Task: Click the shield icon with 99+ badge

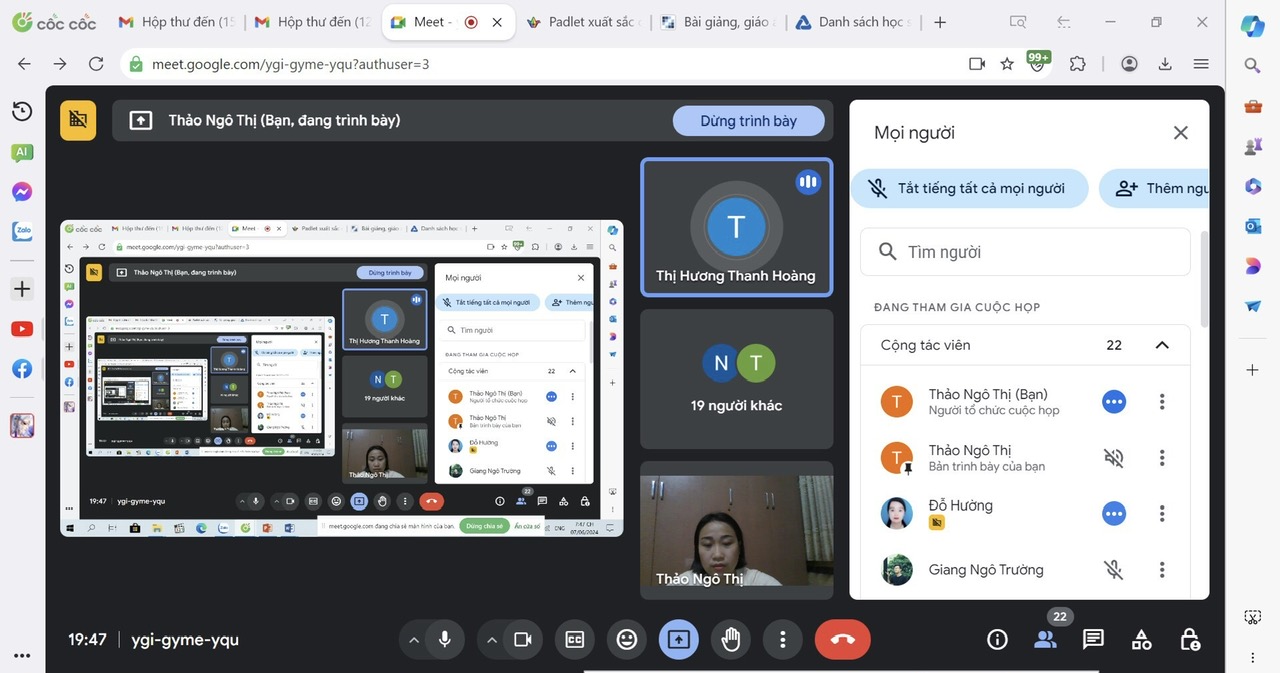Action: 1038,63
